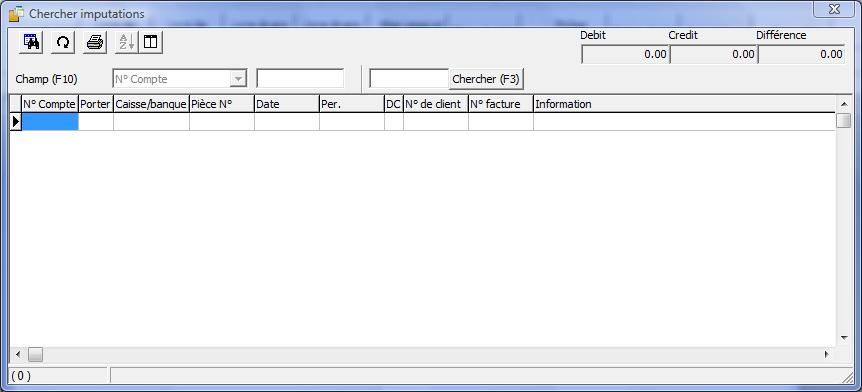Click the Caisse/banque column header
Viewport: 862px width, 392px height.
click(x=151, y=104)
